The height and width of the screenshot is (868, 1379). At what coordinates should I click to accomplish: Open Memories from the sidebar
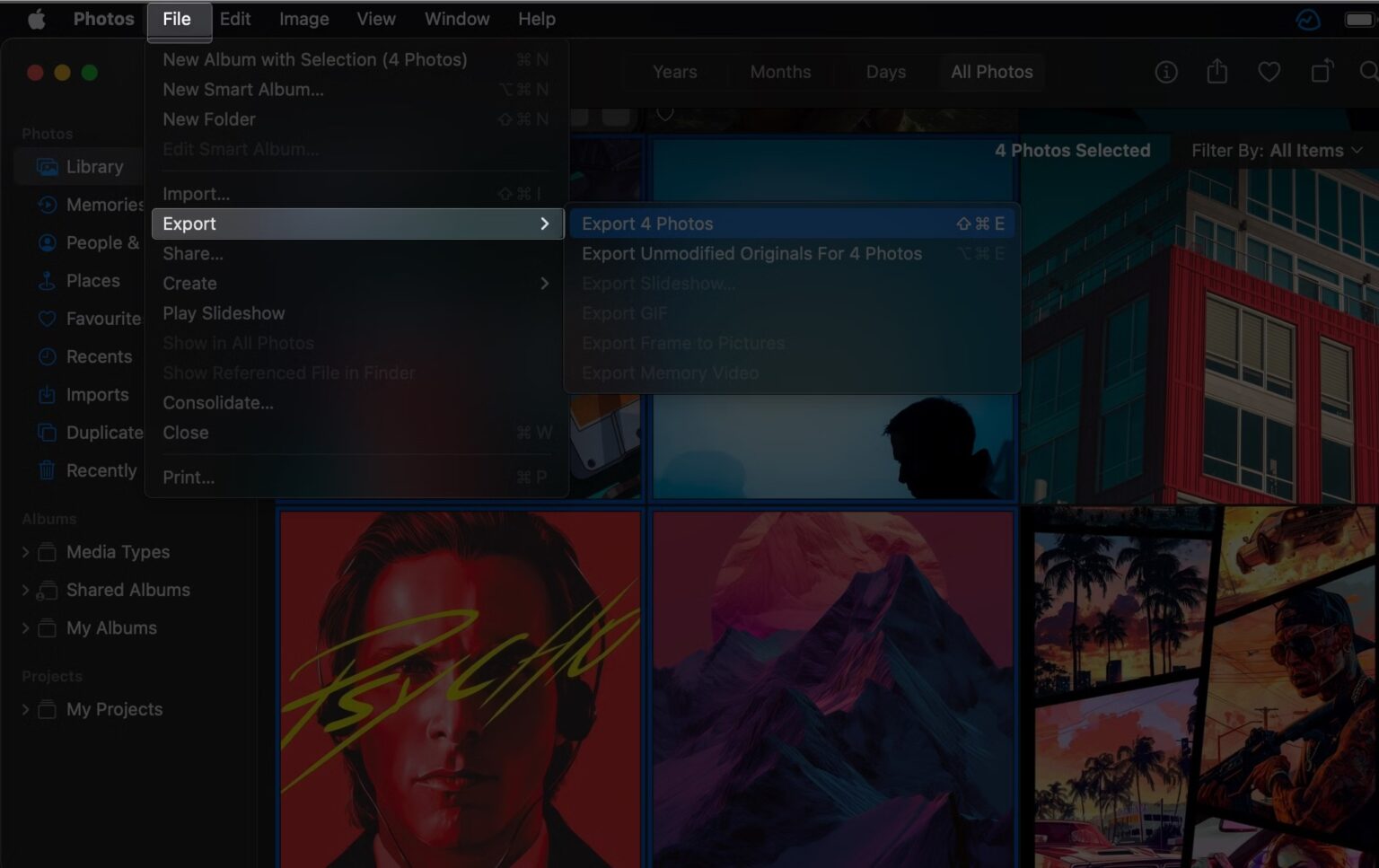[99, 205]
